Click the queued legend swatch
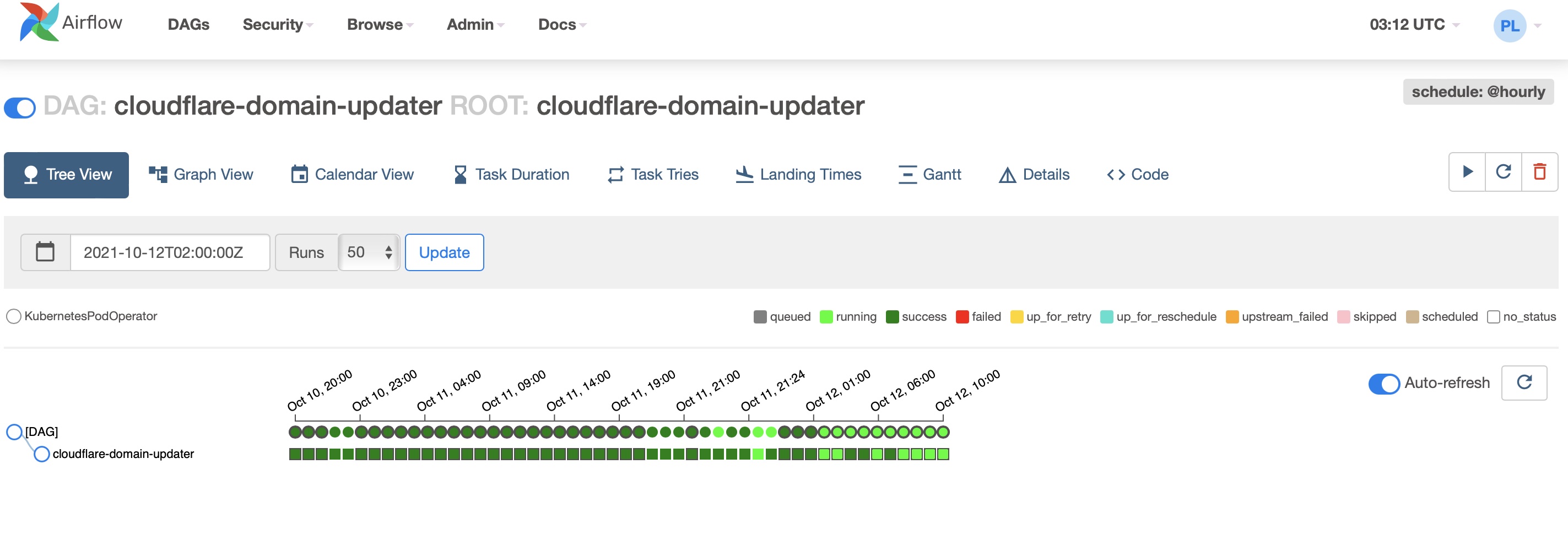 (760, 317)
